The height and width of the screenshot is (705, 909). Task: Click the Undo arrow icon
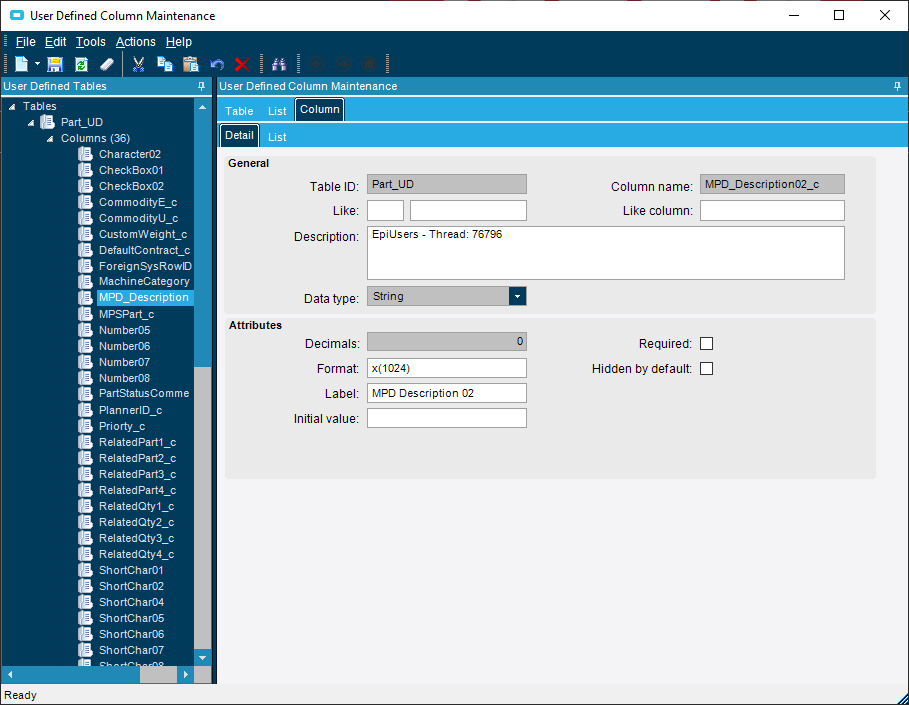click(x=216, y=64)
